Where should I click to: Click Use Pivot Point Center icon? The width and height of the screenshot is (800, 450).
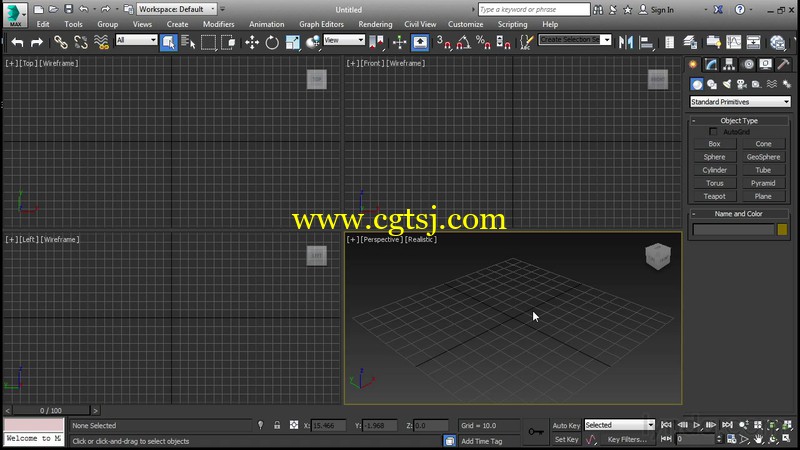(376, 42)
